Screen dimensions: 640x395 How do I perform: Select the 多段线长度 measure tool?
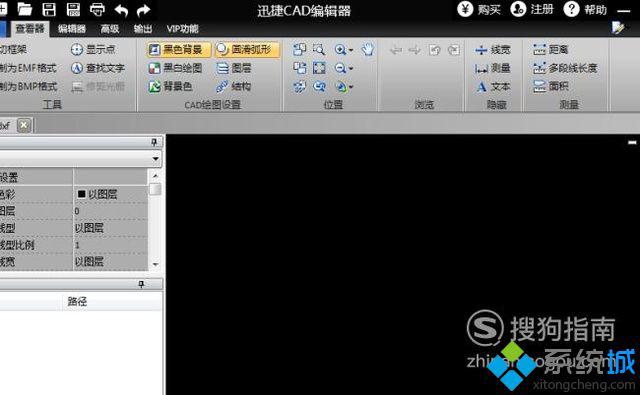point(565,68)
